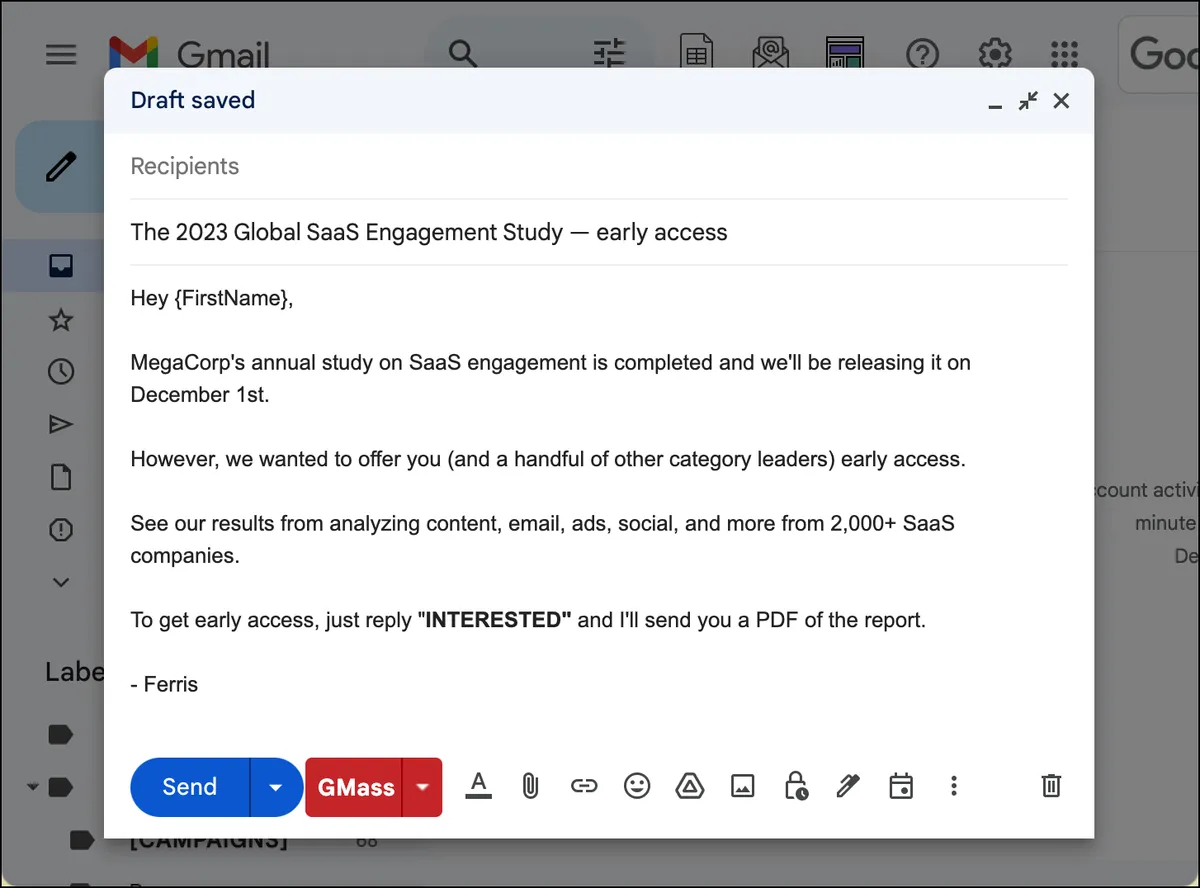Open Snoozed mail via the clock icon
The image size is (1200, 888).
coord(61,372)
